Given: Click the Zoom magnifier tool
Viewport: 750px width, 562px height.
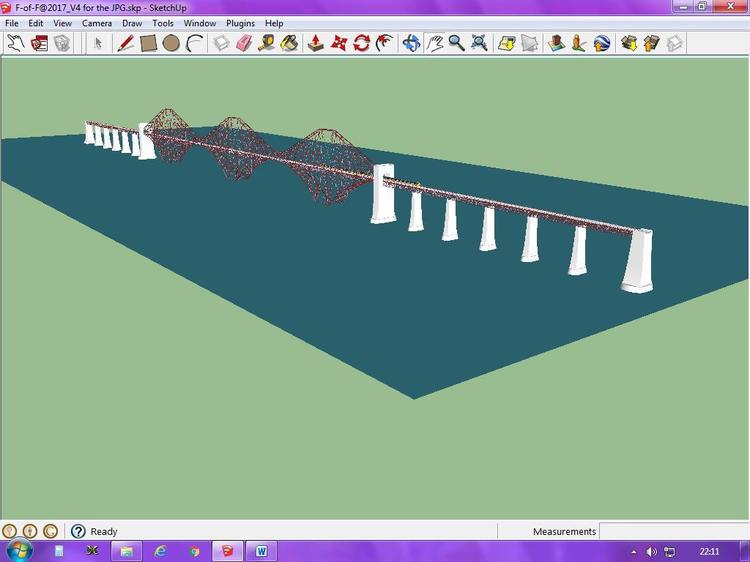Looking at the screenshot, I should coord(456,43).
